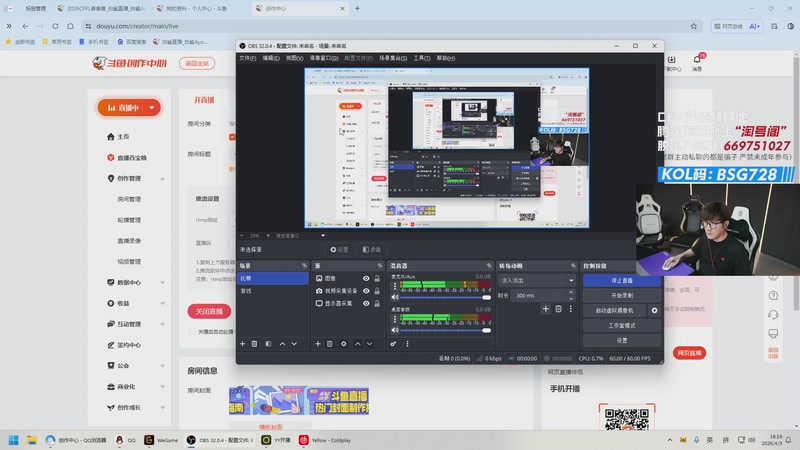Increase transition duration with up stepper

tap(571, 293)
